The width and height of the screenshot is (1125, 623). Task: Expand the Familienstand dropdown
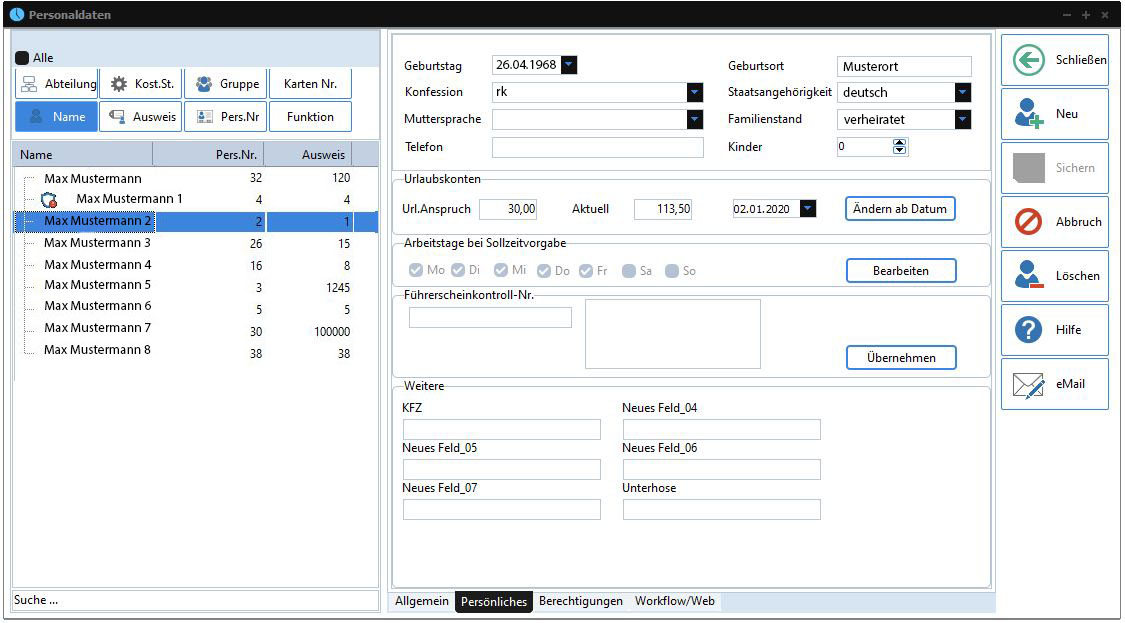click(x=963, y=119)
